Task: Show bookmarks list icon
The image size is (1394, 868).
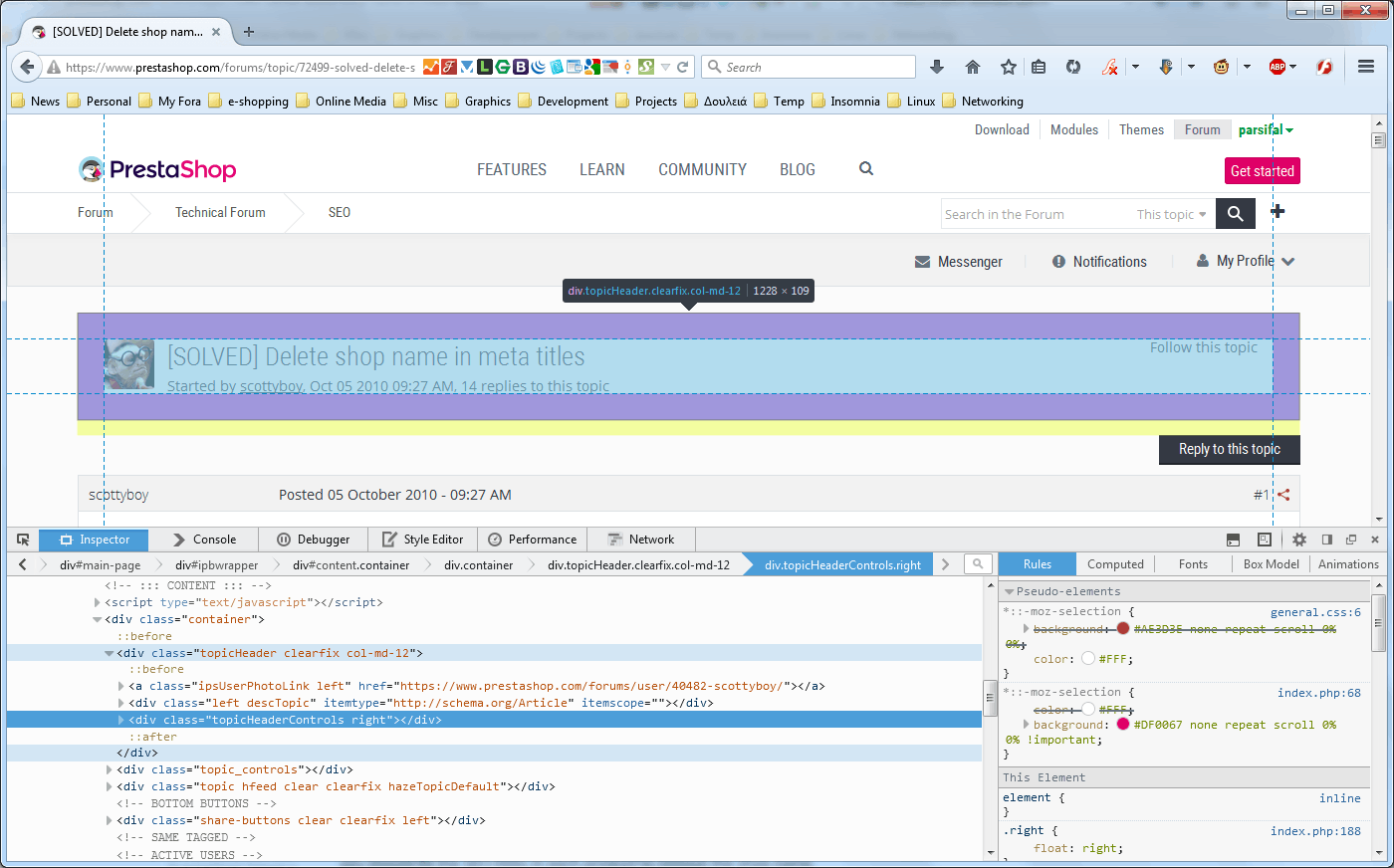Action: [x=1039, y=67]
